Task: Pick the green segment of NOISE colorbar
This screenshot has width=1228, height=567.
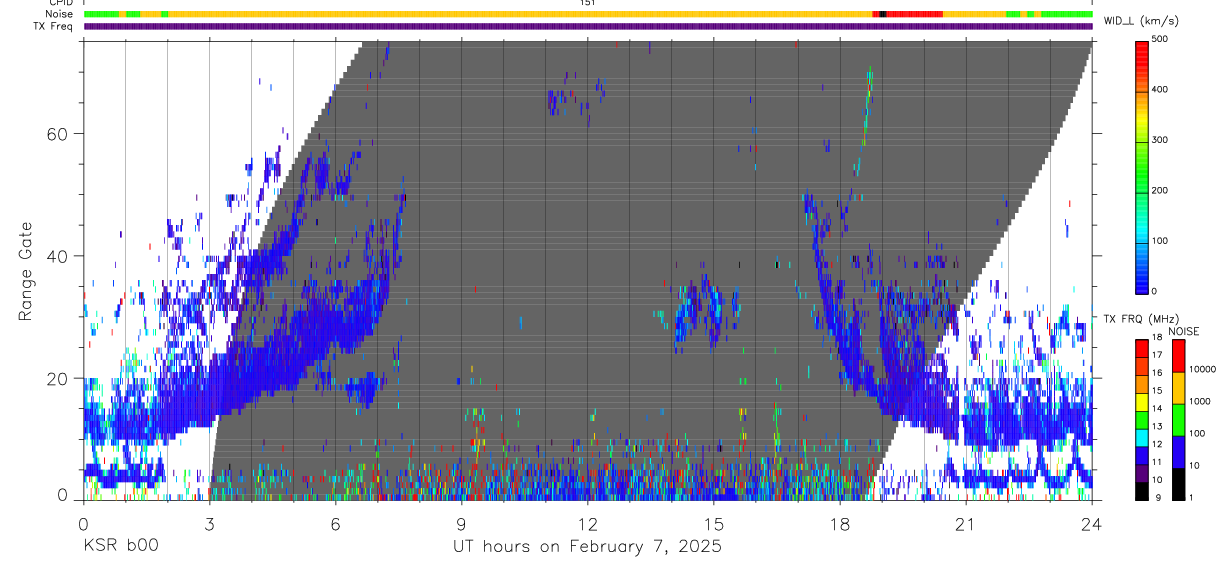Action: 1178,420
